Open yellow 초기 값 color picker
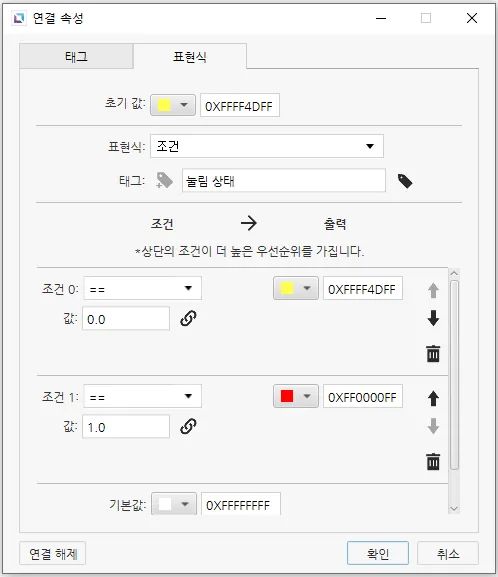Screen dimensions: 498x577 [173, 105]
